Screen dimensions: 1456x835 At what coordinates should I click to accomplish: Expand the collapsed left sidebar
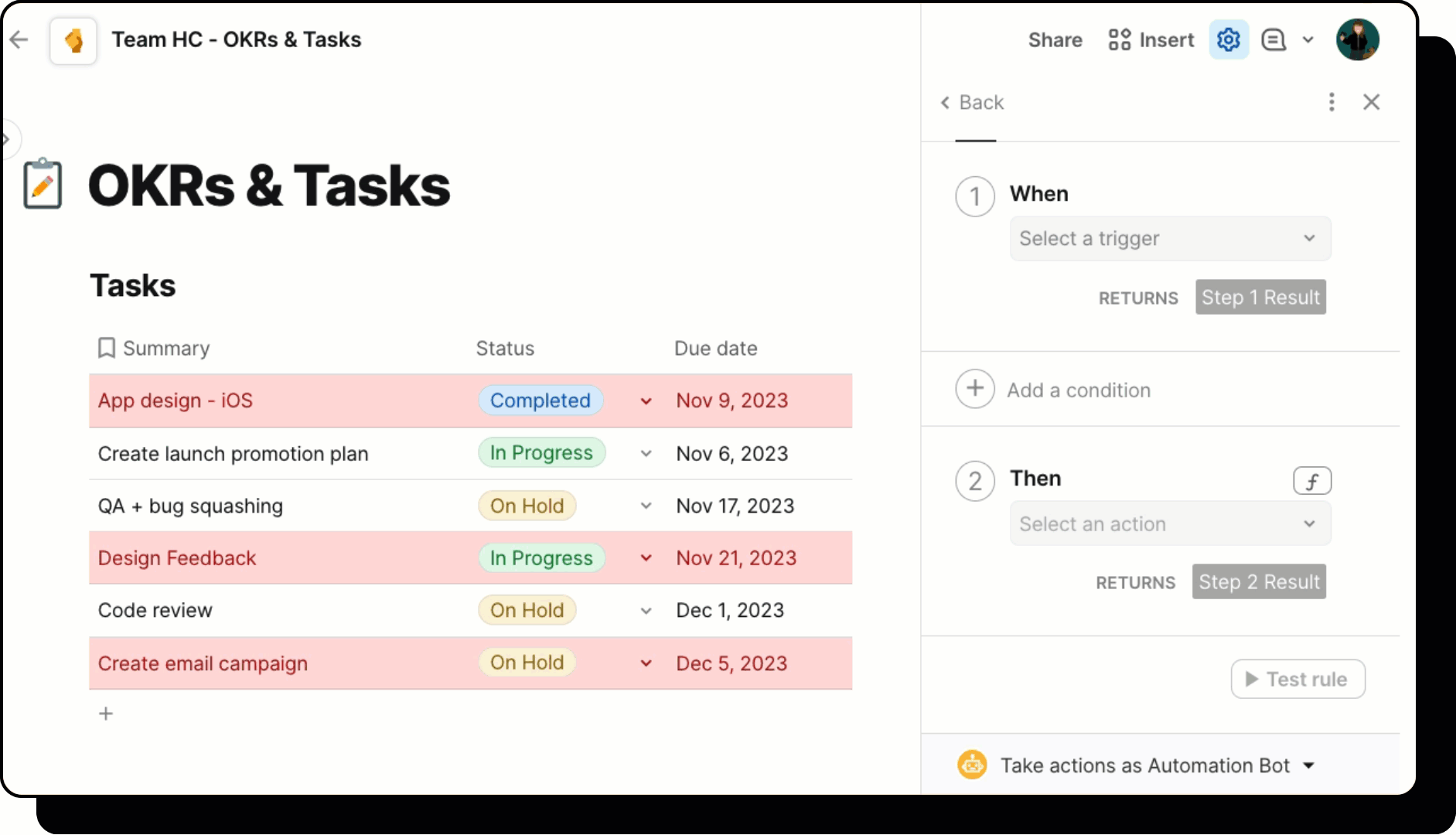pos(8,139)
